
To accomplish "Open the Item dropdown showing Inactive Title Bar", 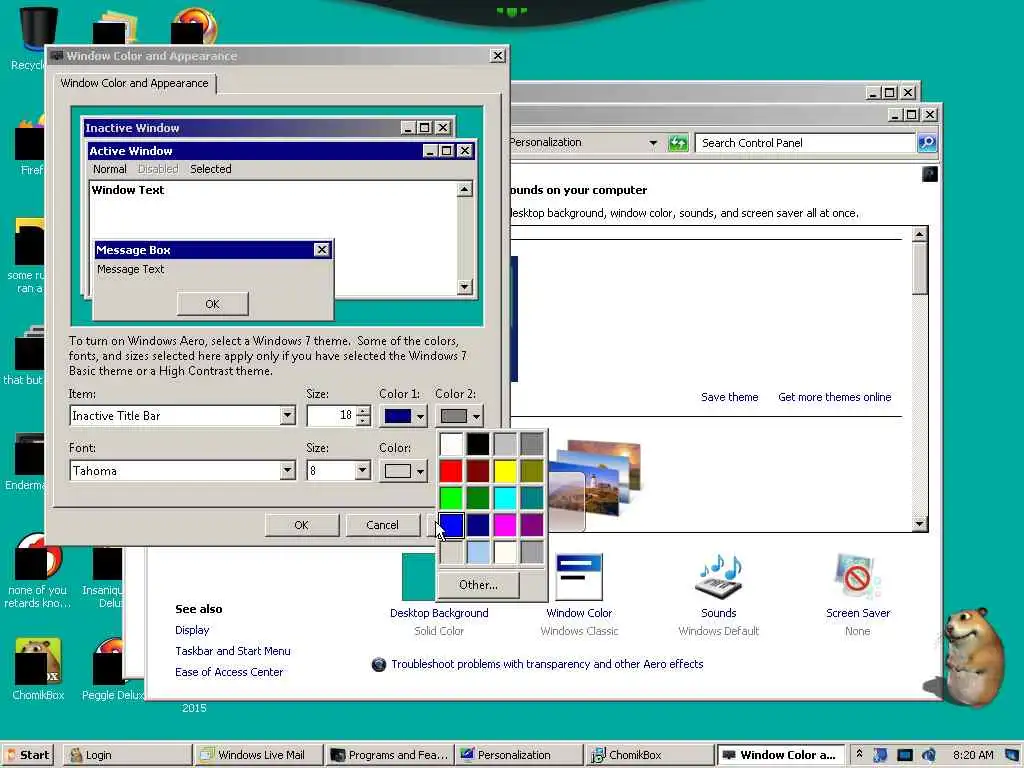I will tap(287, 415).
